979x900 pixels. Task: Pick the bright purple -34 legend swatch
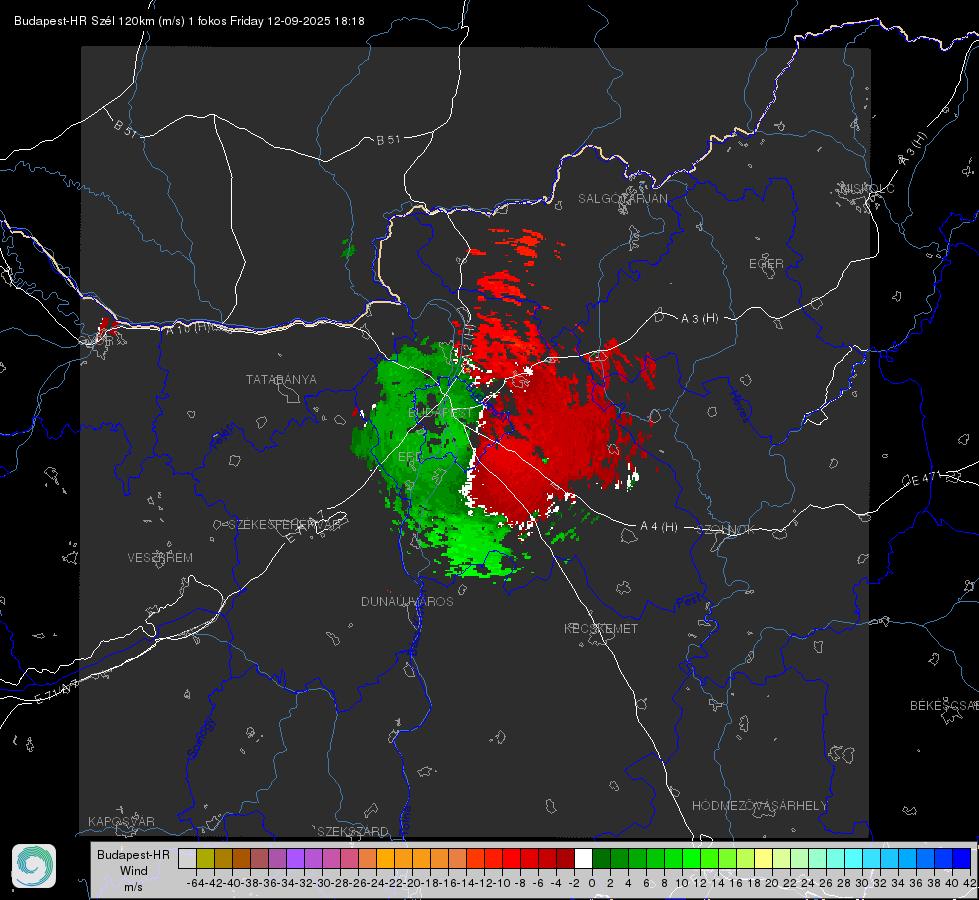(295, 858)
